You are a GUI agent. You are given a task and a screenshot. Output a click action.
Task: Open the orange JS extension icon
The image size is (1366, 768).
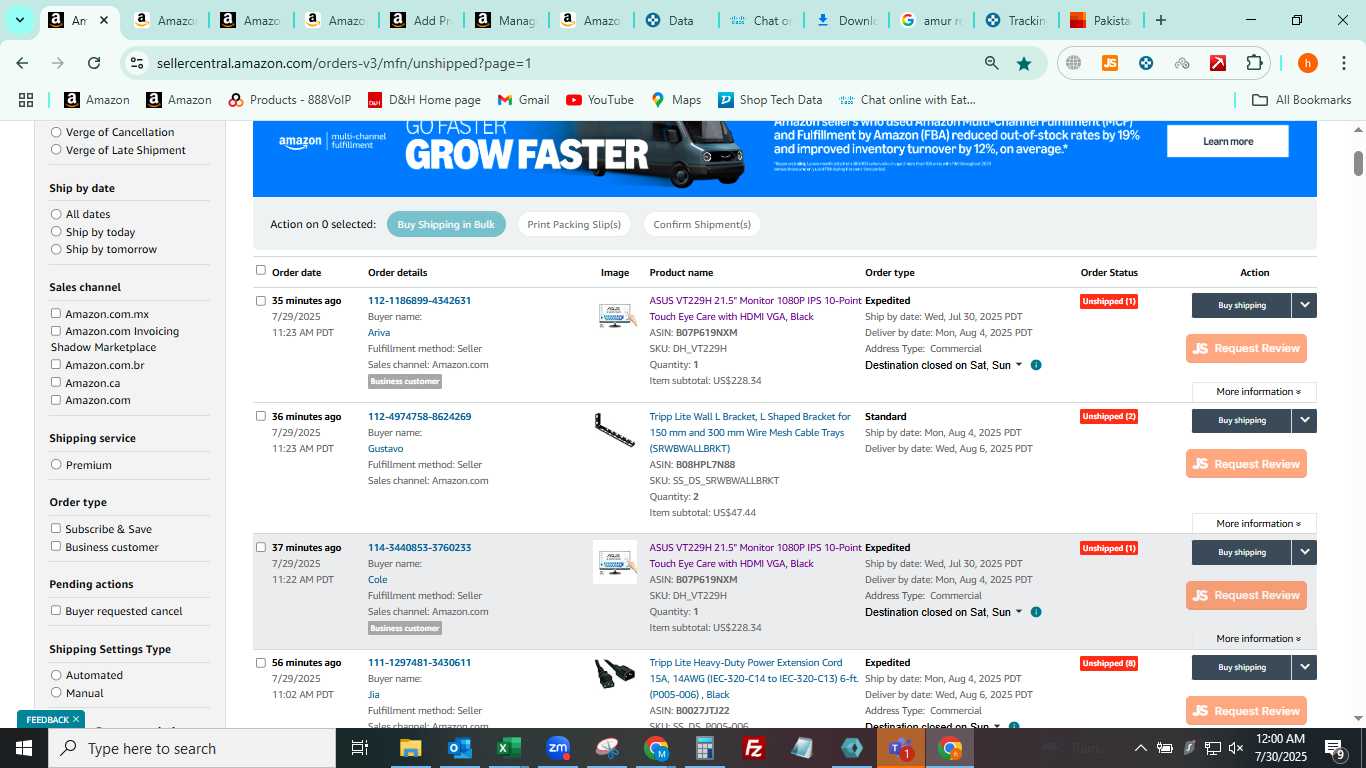1109,63
